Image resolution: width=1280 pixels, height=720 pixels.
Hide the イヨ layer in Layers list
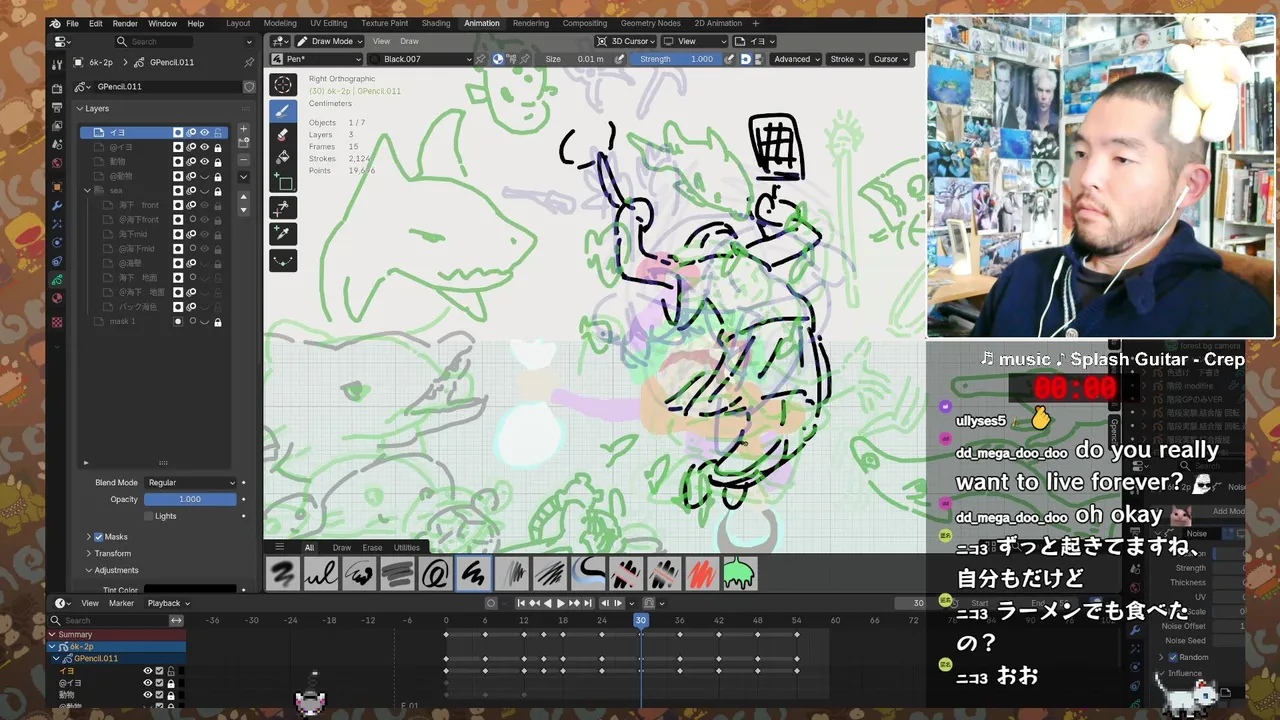(204, 132)
